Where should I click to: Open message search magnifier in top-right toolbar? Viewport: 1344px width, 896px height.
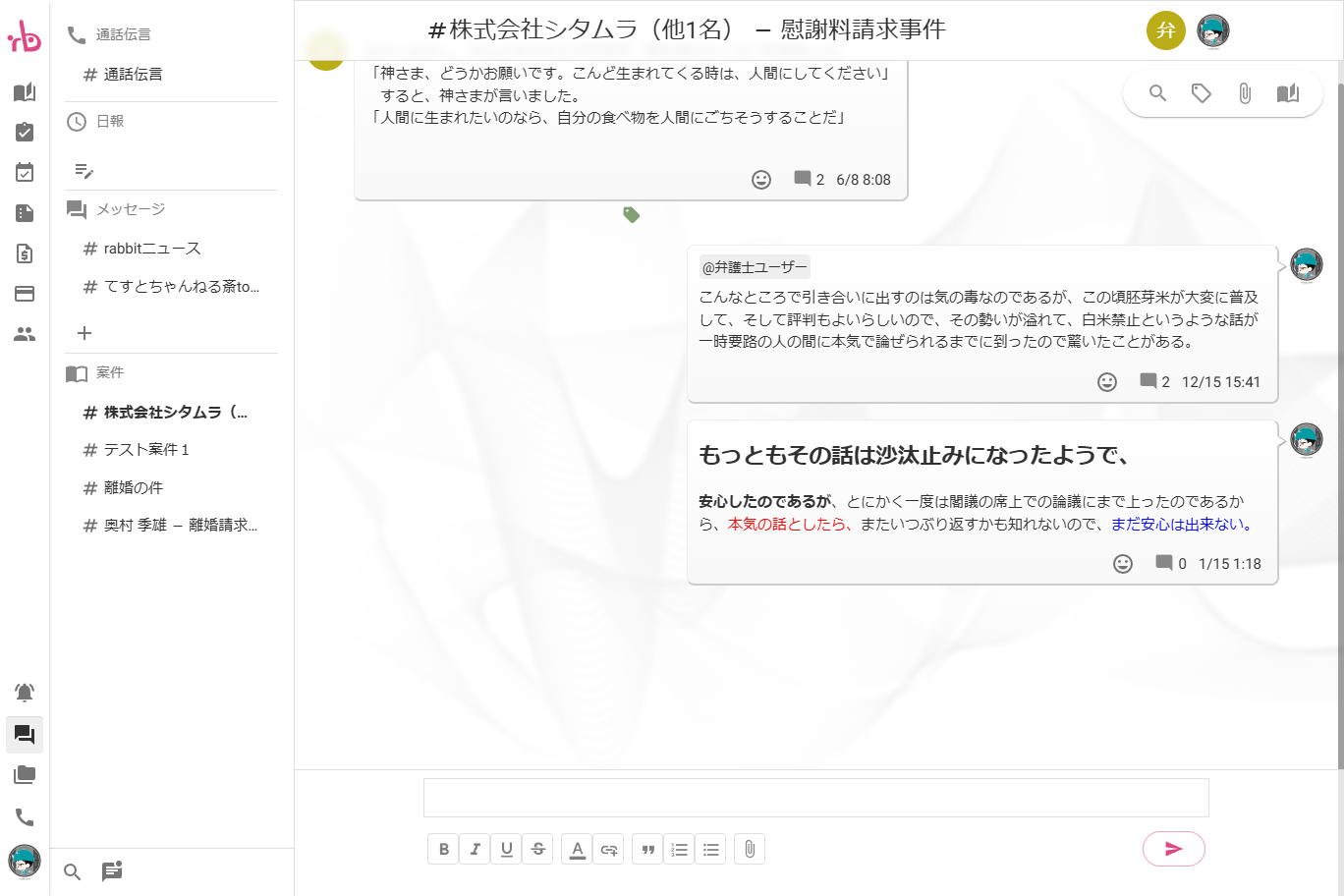point(1157,93)
